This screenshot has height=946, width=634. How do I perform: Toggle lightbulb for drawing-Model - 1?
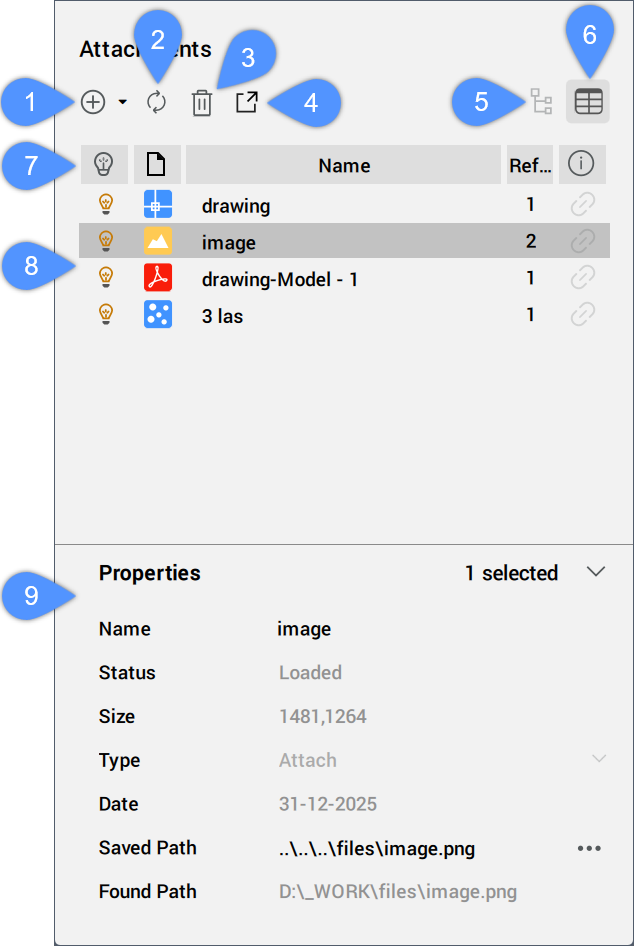click(x=105, y=278)
